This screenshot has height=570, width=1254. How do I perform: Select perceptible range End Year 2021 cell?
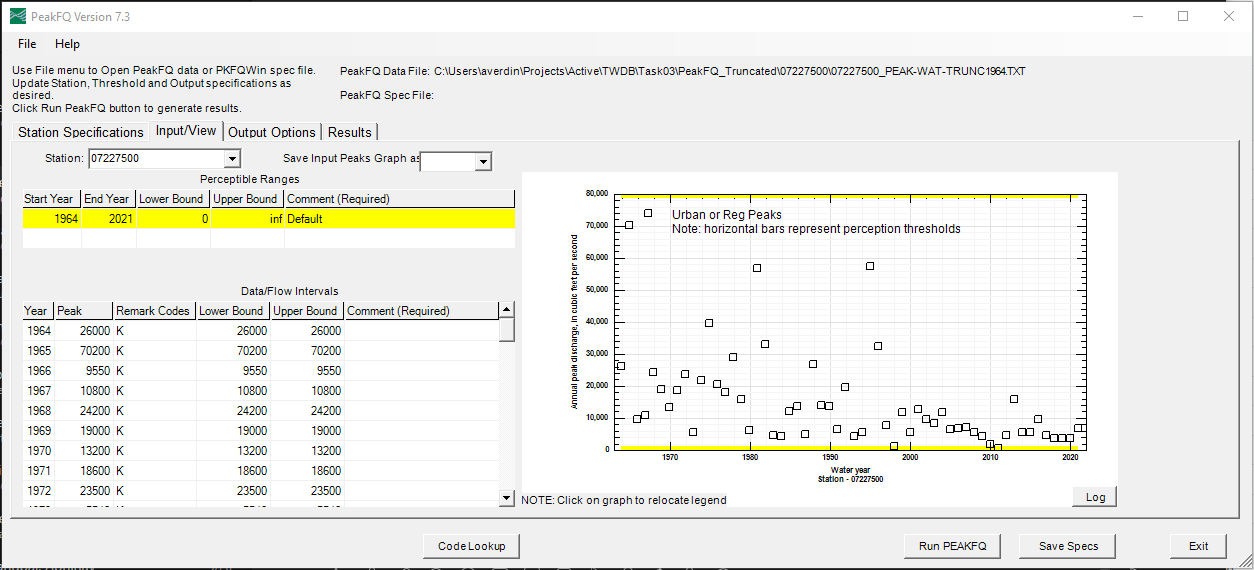(x=109, y=218)
